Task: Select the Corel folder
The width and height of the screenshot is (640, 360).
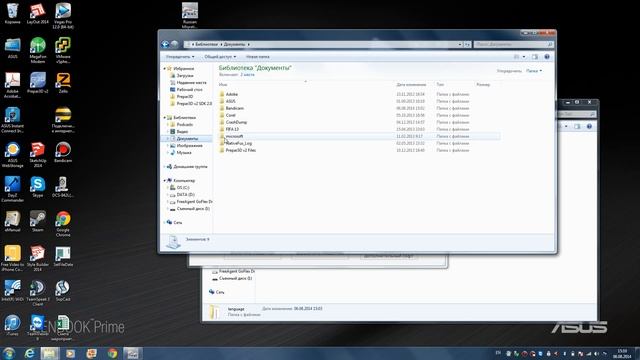Action: [x=359, y=115]
